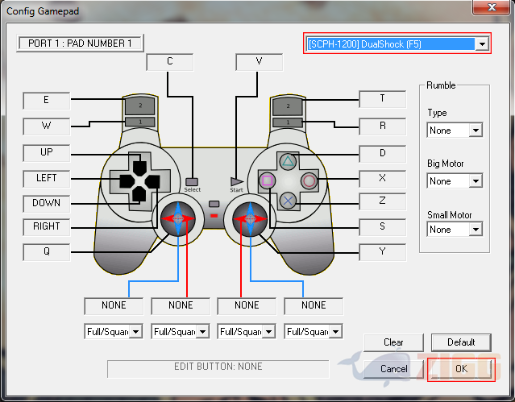Screen dimensions: 515x402
Task: Select the Select-button mapping box labeled C
Action: [x=170, y=62]
